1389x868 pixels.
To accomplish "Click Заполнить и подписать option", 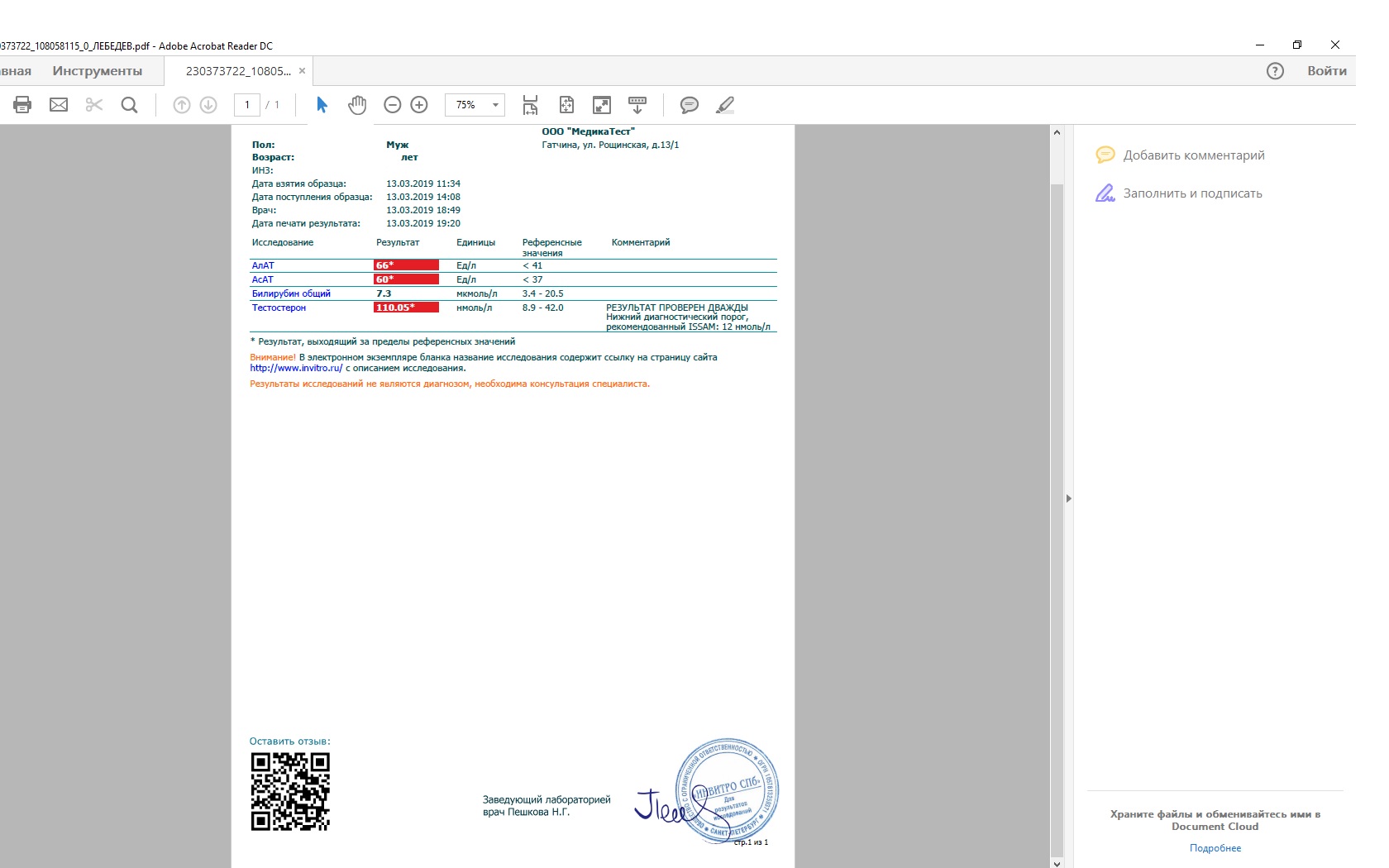I will pyautogui.click(x=1192, y=193).
